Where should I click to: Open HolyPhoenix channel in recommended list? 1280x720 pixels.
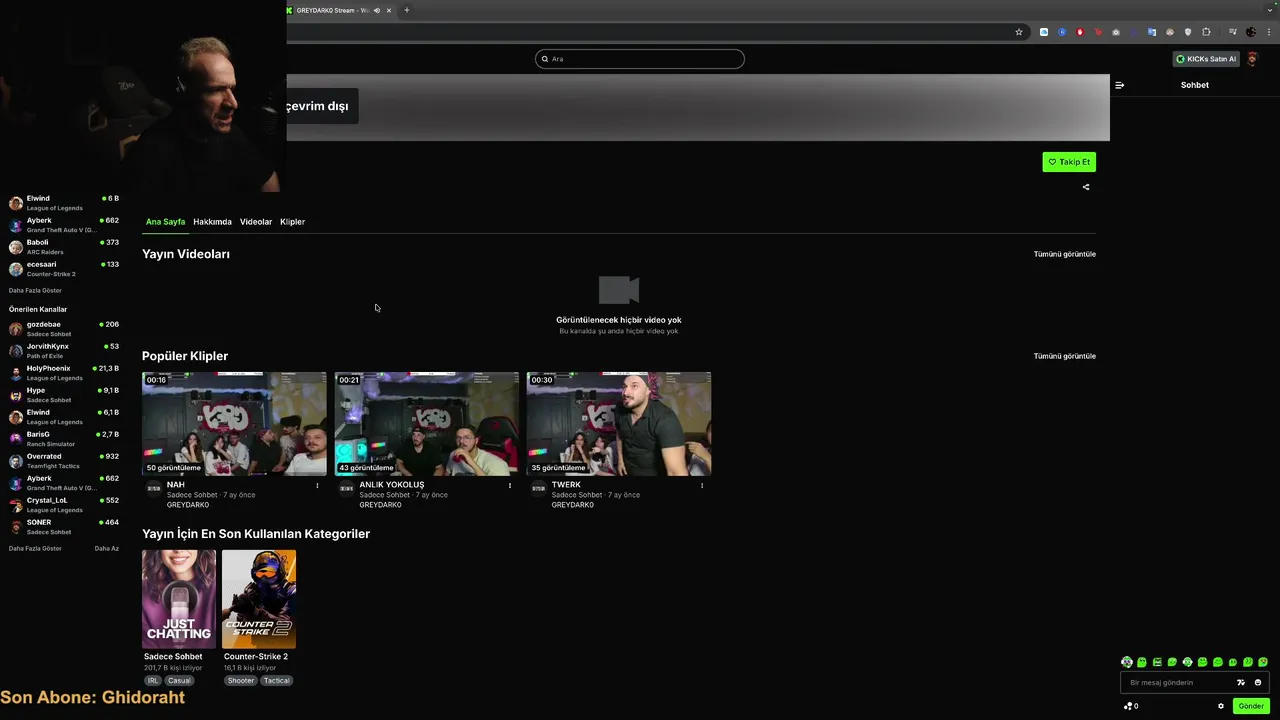pos(64,373)
